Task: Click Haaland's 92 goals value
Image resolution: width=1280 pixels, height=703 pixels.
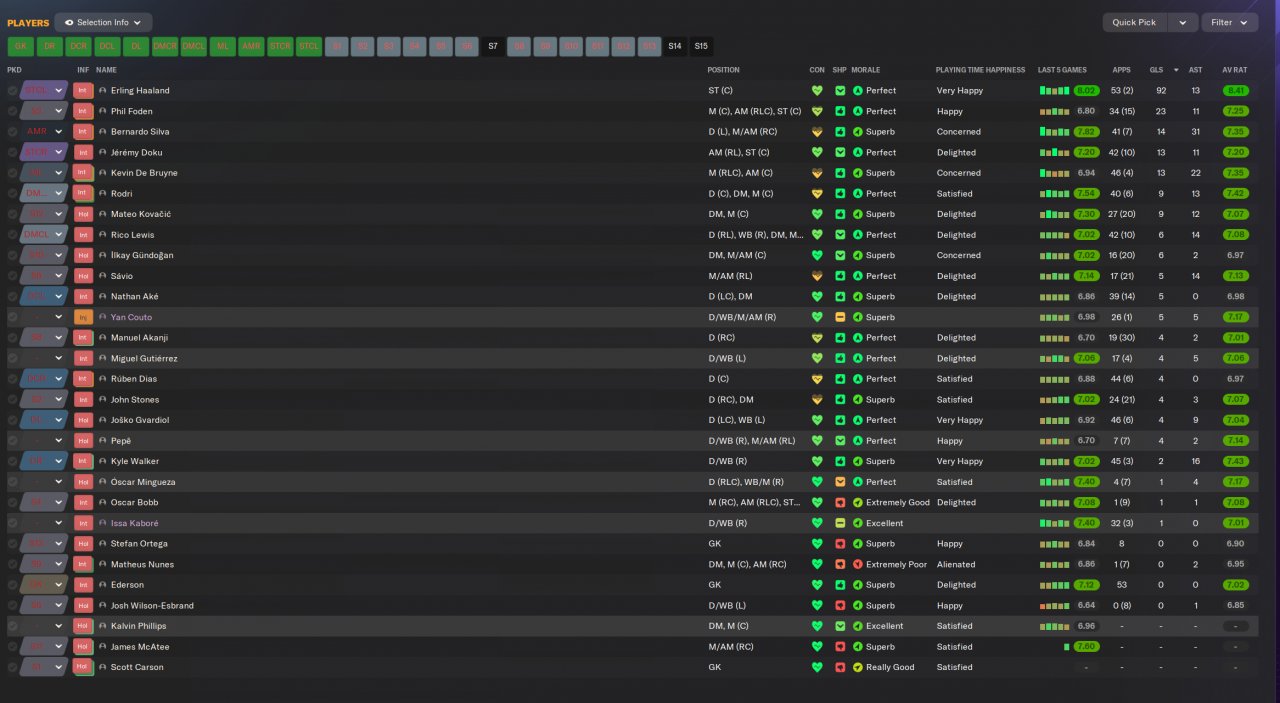Action: [x=1161, y=90]
